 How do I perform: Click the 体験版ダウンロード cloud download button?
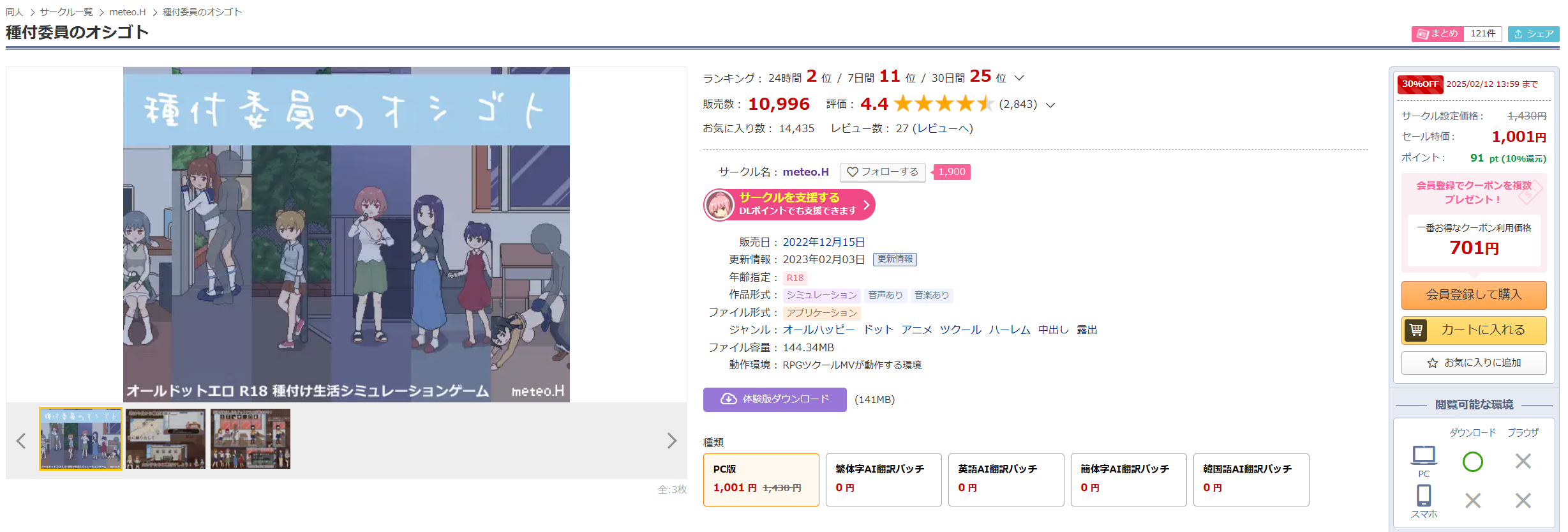[775, 399]
